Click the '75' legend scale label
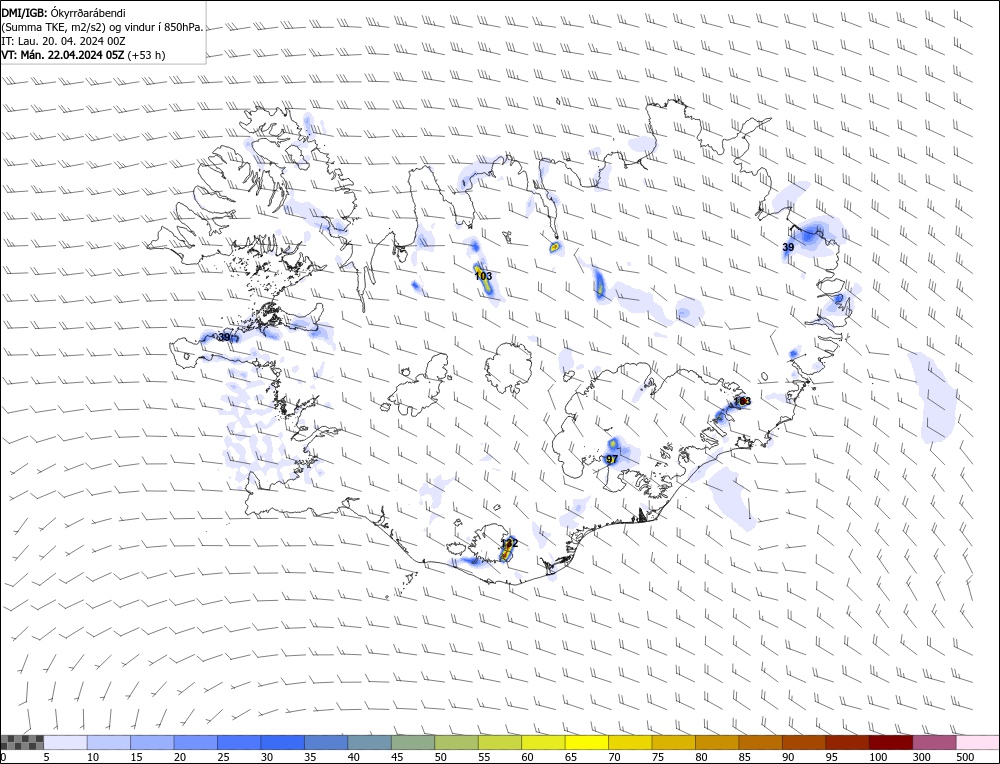The width and height of the screenshot is (1000, 764). [657, 757]
